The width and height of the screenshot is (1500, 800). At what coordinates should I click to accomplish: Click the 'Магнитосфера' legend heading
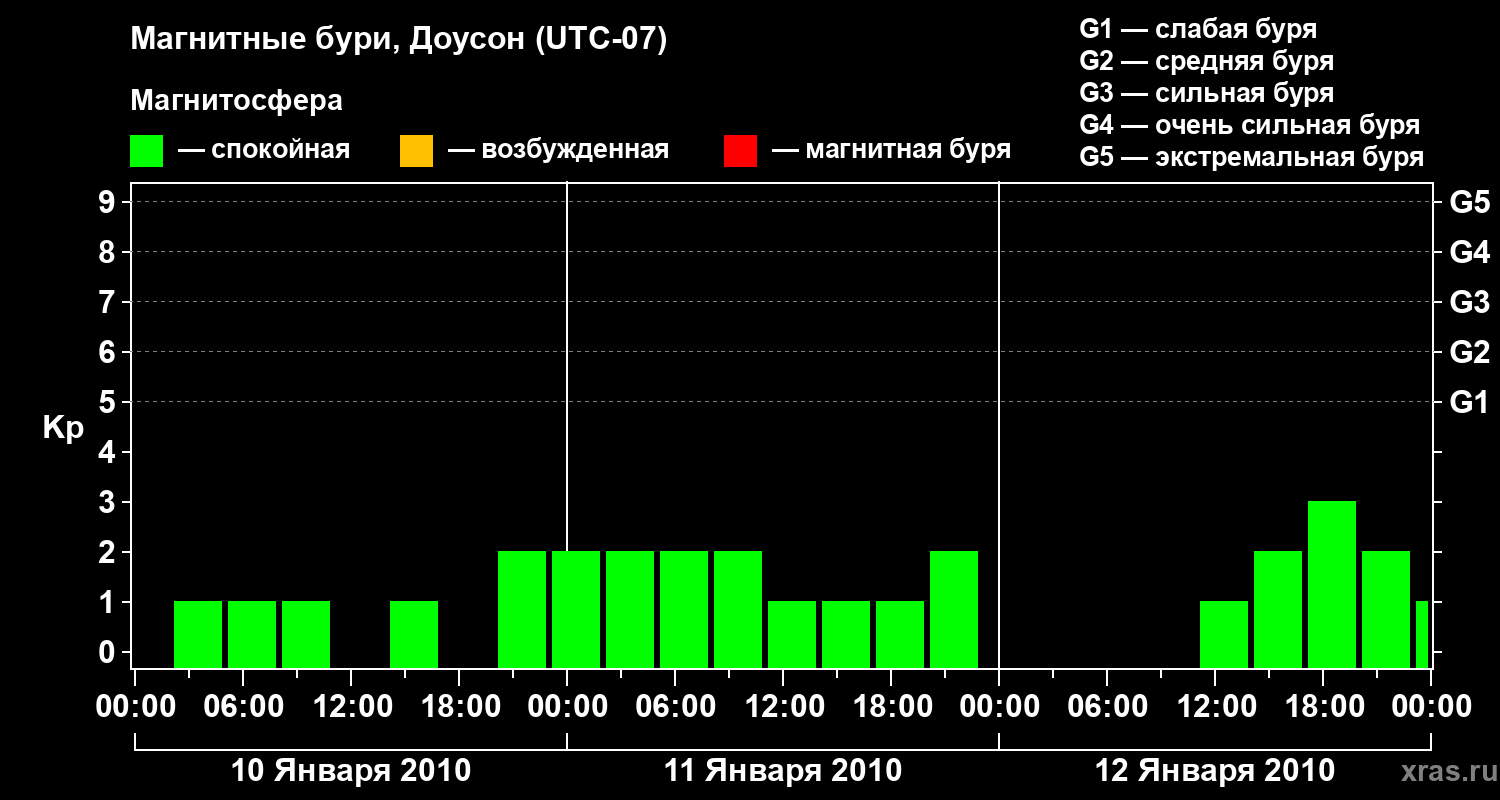(237, 101)
